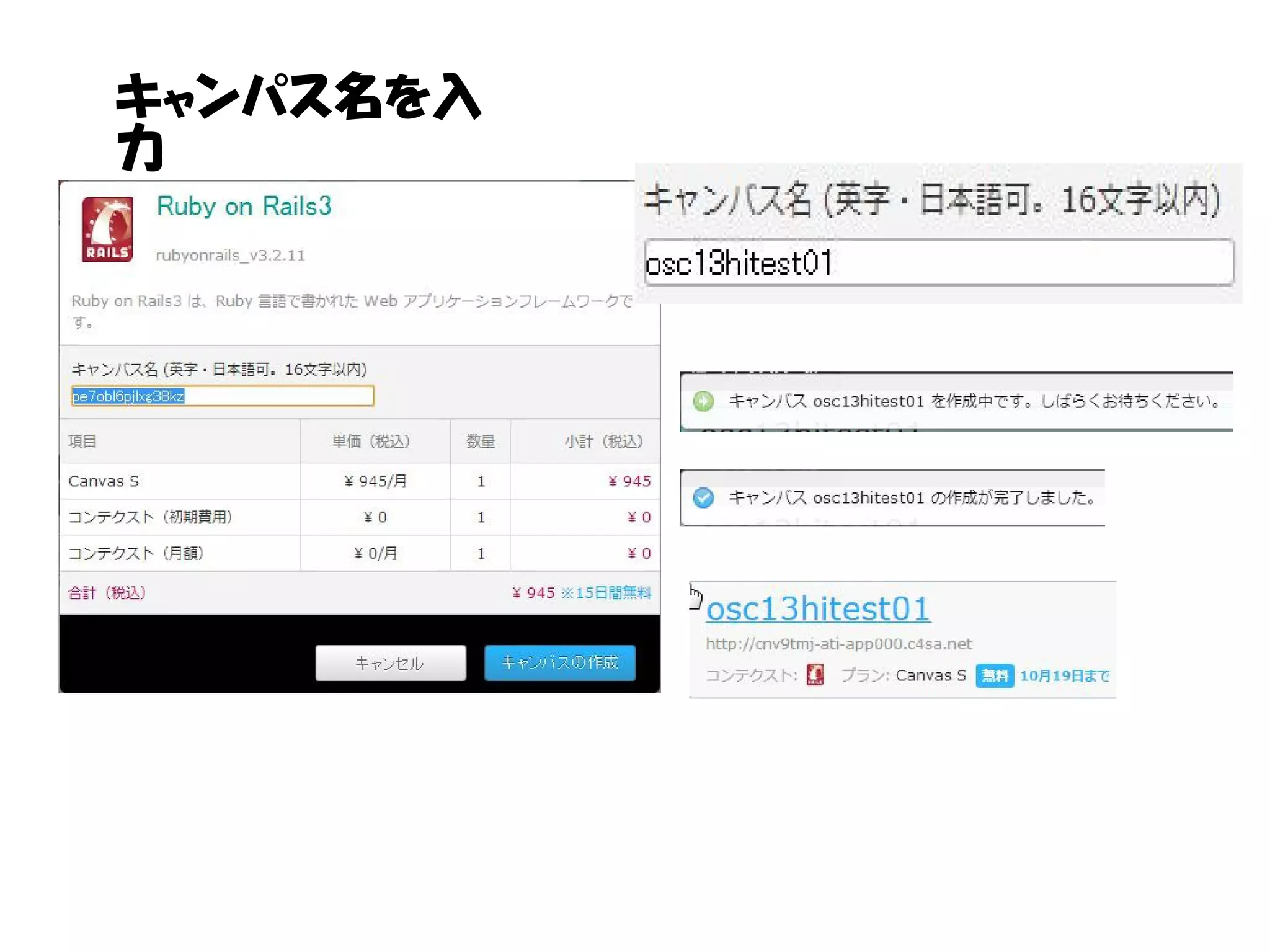Click the コンテクスト（月額） row
Screen dimensions: 1270x952
tap(360, 553)
